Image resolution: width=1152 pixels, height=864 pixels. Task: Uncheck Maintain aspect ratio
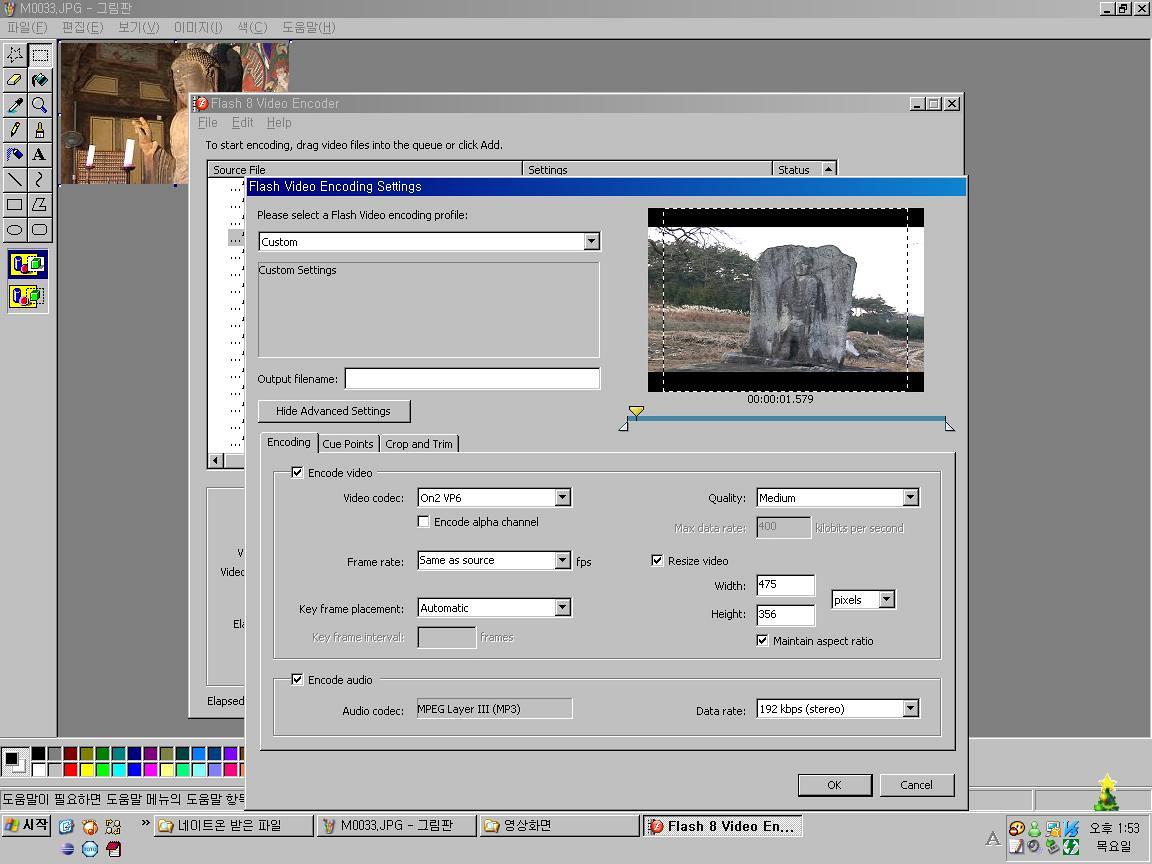click(x=762, y=641)
